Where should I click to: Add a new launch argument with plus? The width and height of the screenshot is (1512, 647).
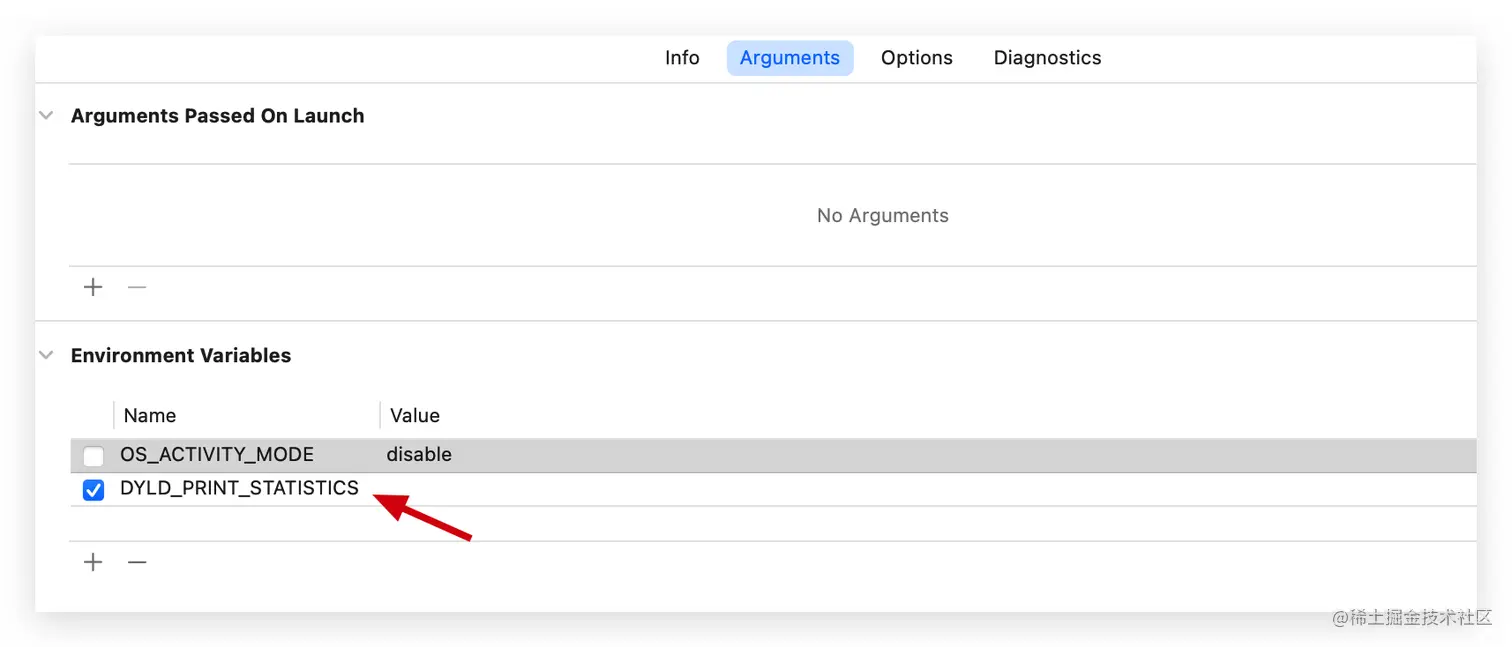pyautogui.click(x=93, y=288)
